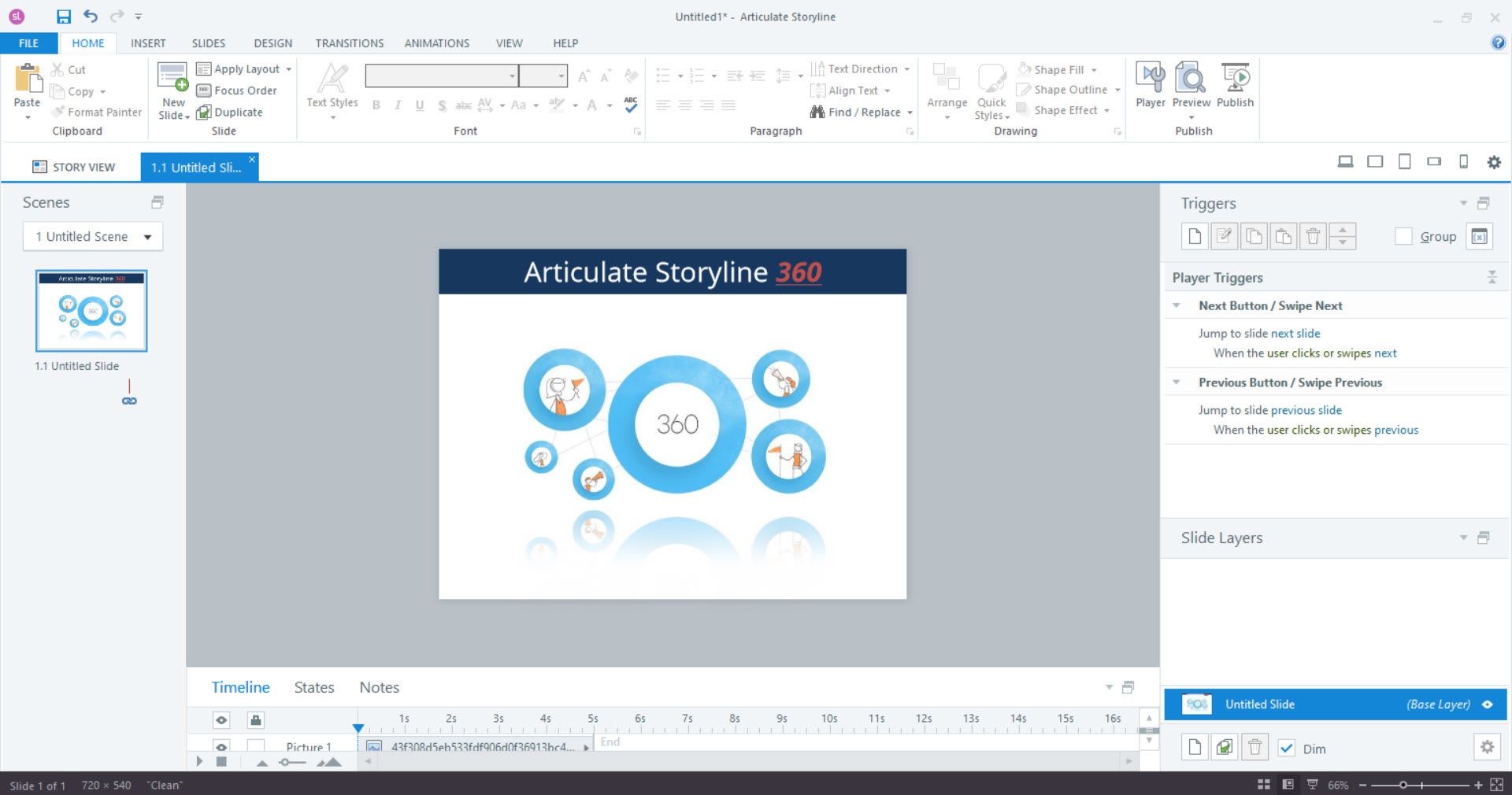
Task: Open Shape Fill dropdown arrow
Action: click(1094, 70)
